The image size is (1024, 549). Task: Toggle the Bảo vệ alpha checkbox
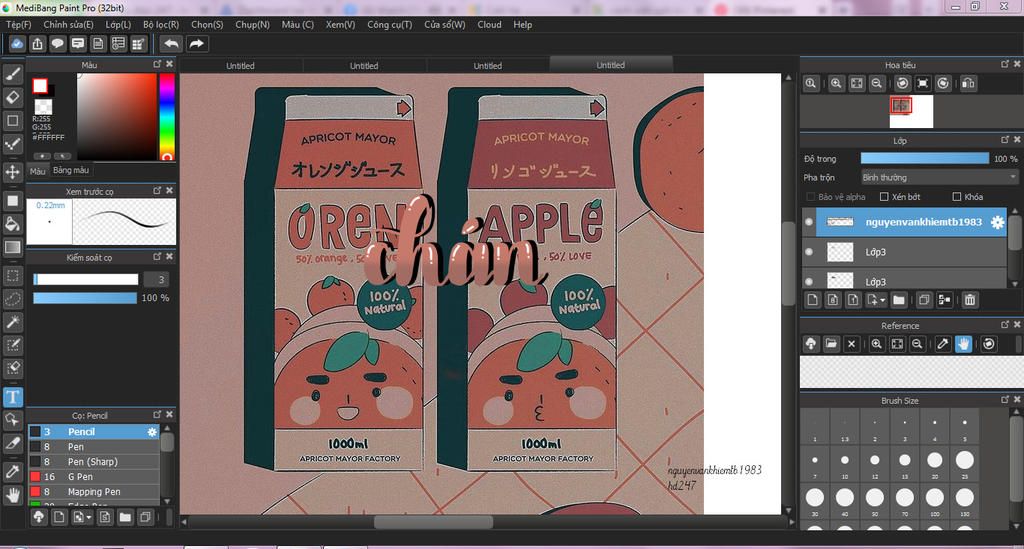[810, 196]
